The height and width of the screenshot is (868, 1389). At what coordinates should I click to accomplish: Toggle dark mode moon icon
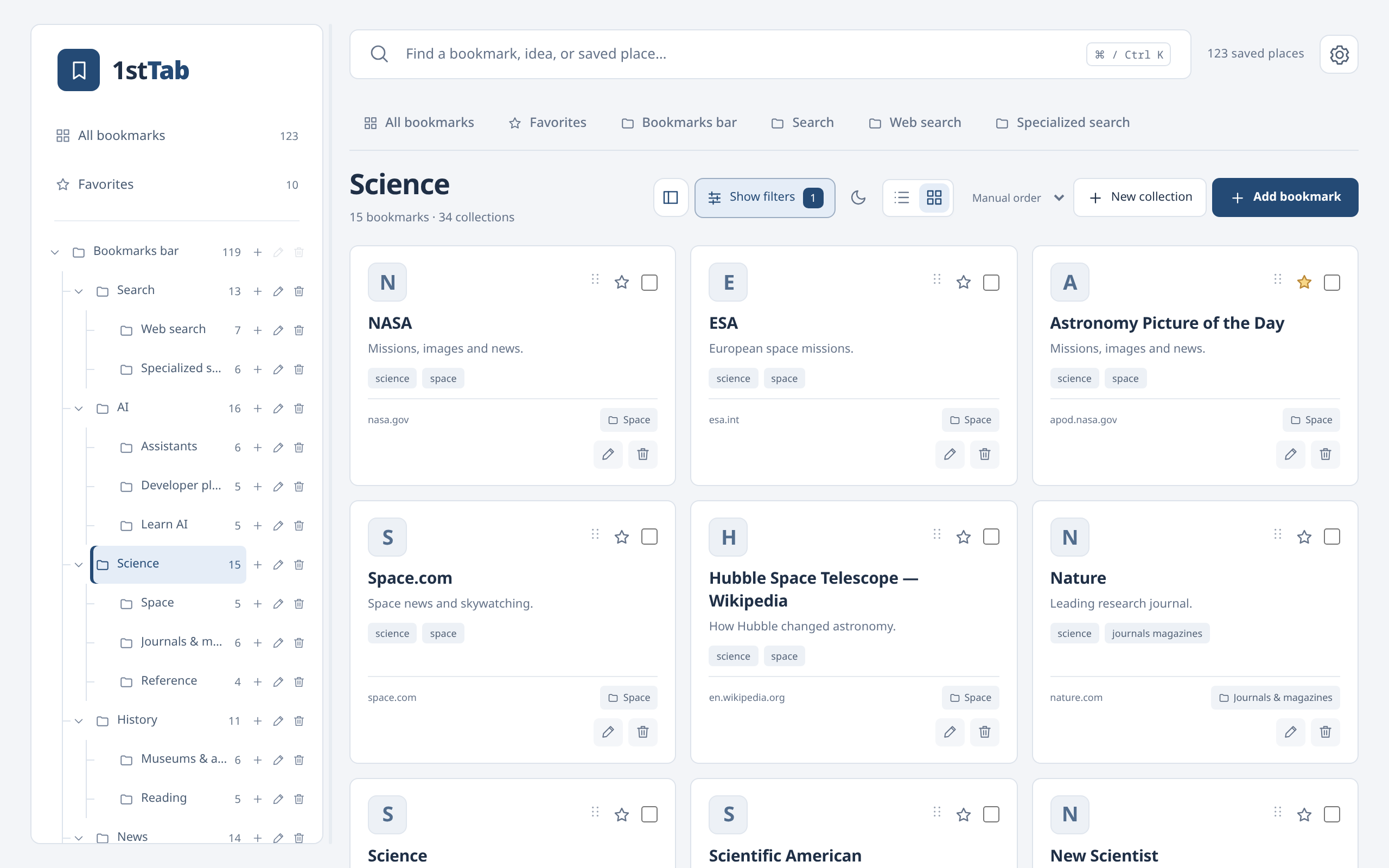[858, 197]
